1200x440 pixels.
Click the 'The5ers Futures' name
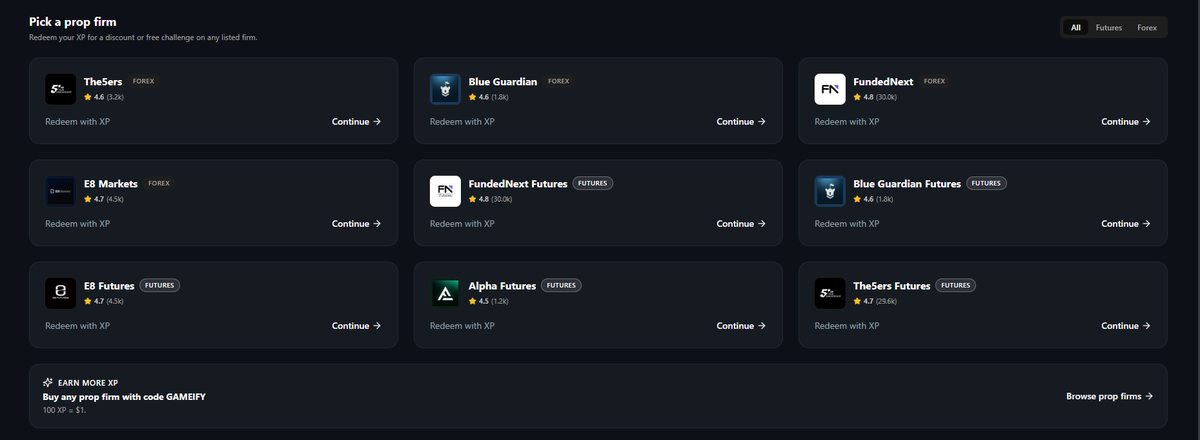click(x=891, y=285)
